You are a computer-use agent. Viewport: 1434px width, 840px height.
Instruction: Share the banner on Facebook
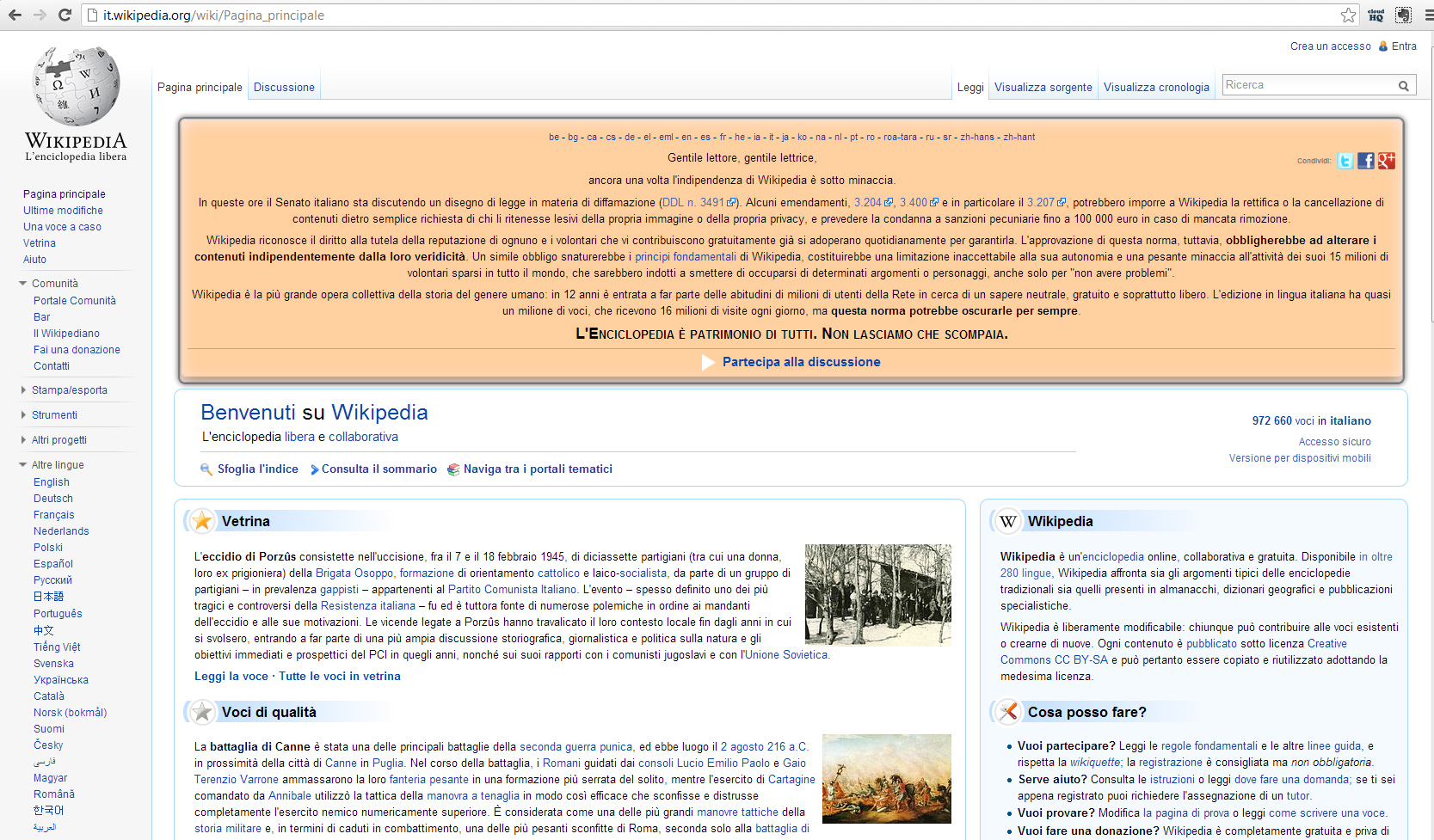(1366, 161)
